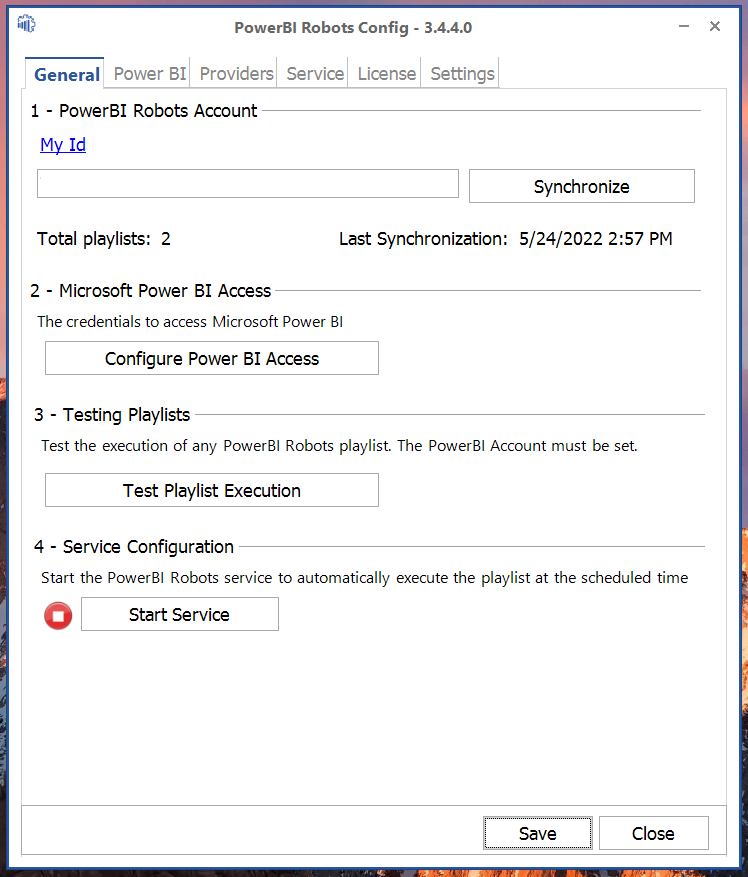
Task: Click the account ID text field
Action: click(247, 184)
